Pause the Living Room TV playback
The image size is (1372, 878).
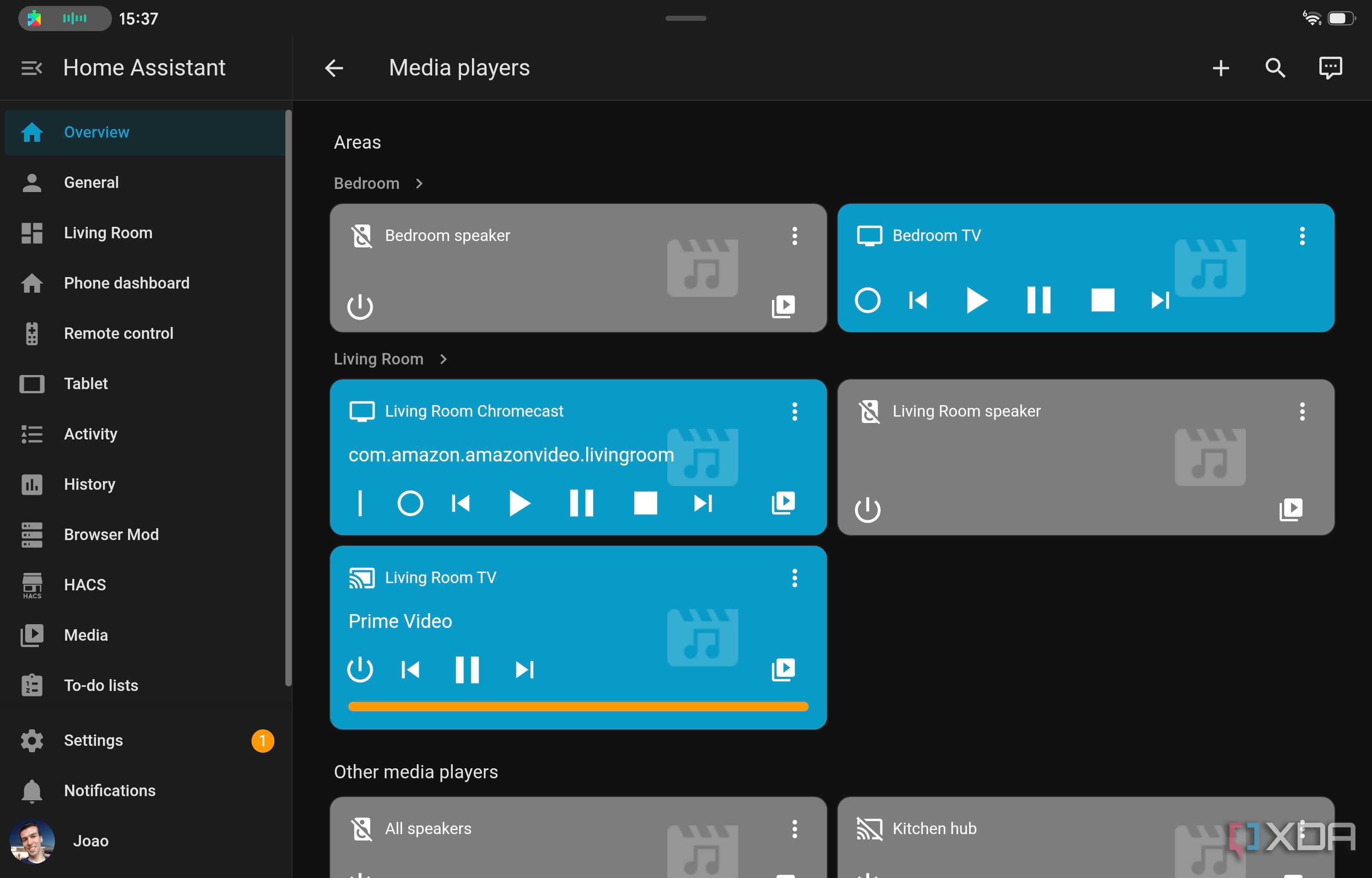point(467,669)
